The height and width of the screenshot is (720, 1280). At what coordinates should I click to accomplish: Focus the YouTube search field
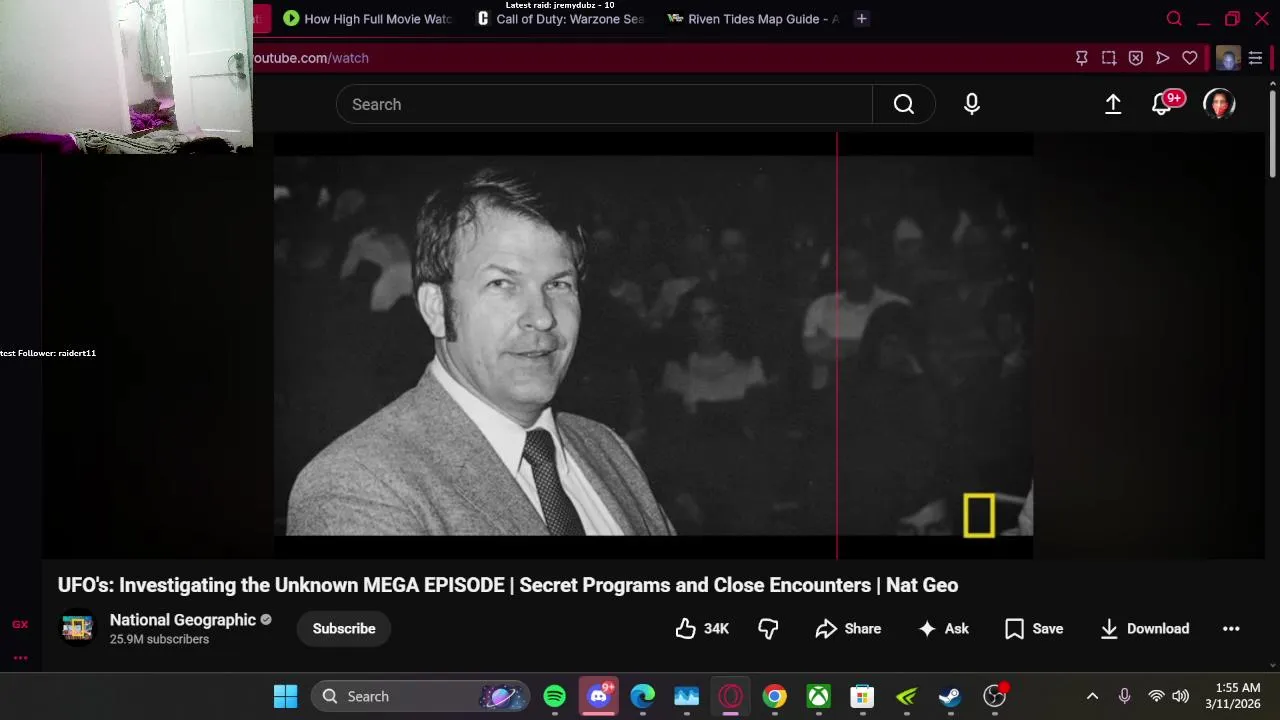pos(604,104)
